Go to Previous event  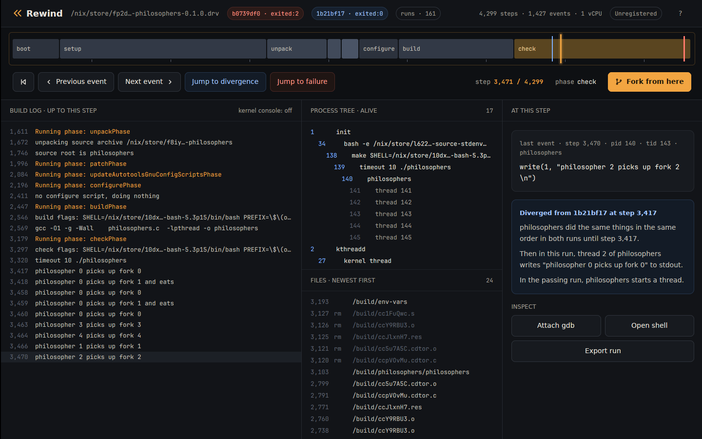[x=76, y=82]
